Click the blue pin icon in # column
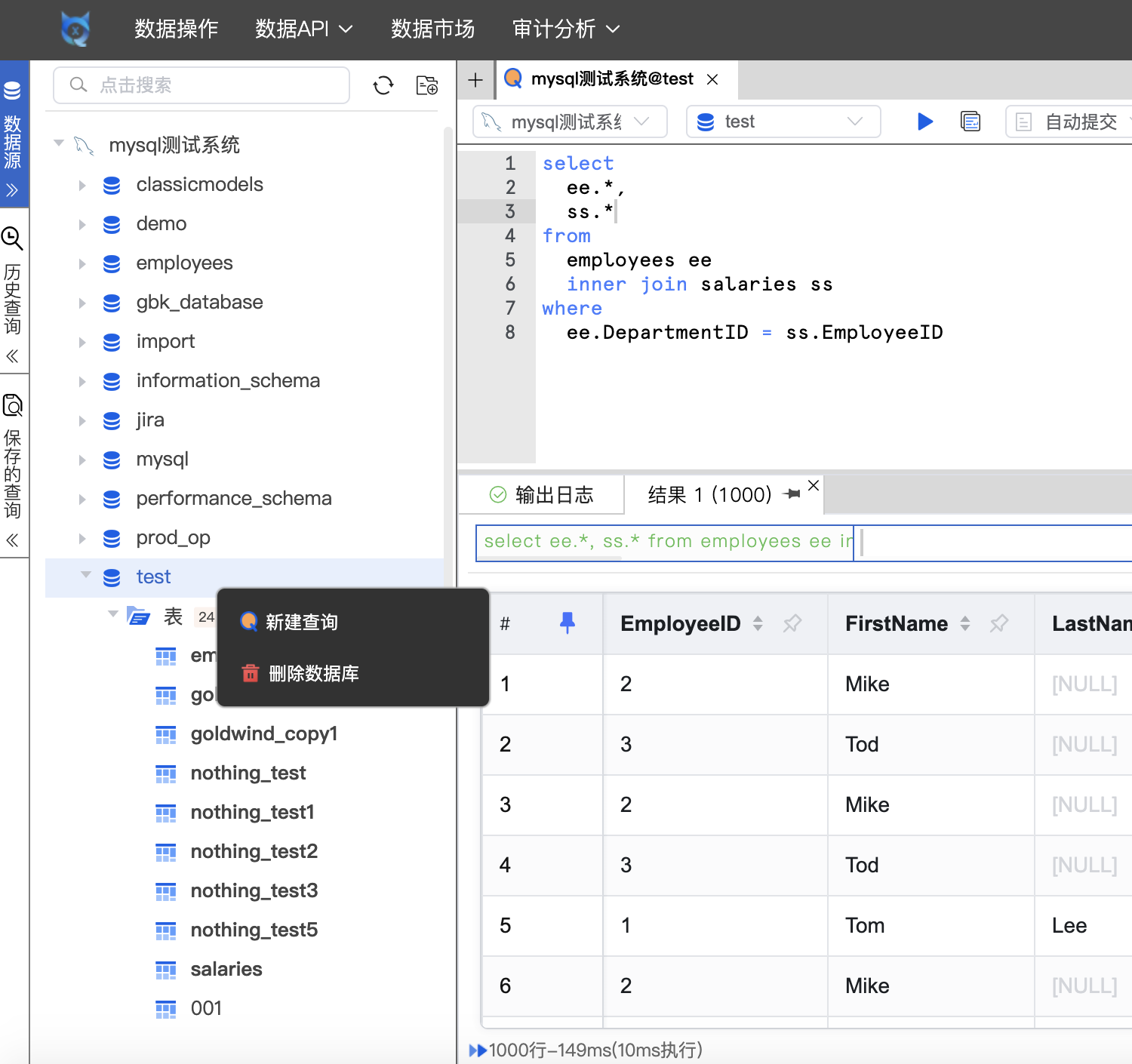Image resolution: width=1132 pixels, height=1064 pixels. point(568,623)
